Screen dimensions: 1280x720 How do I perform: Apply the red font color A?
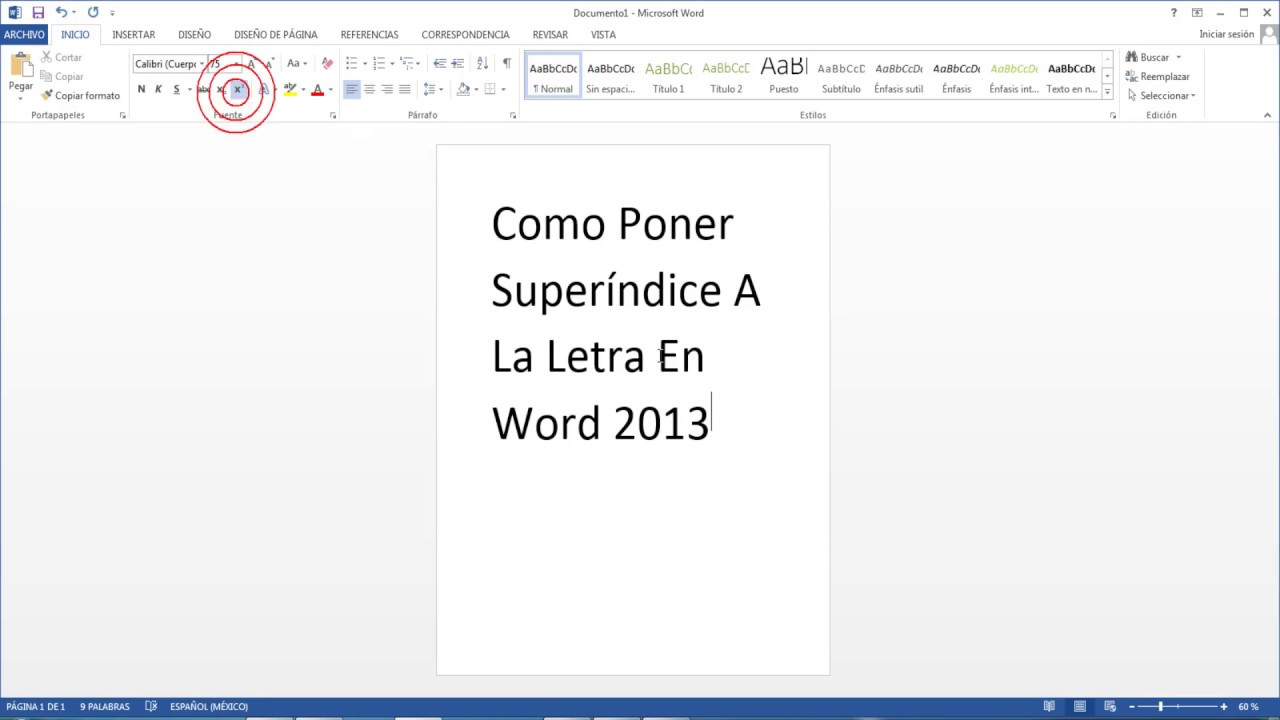pyautogui.click(x=318, y=90)
